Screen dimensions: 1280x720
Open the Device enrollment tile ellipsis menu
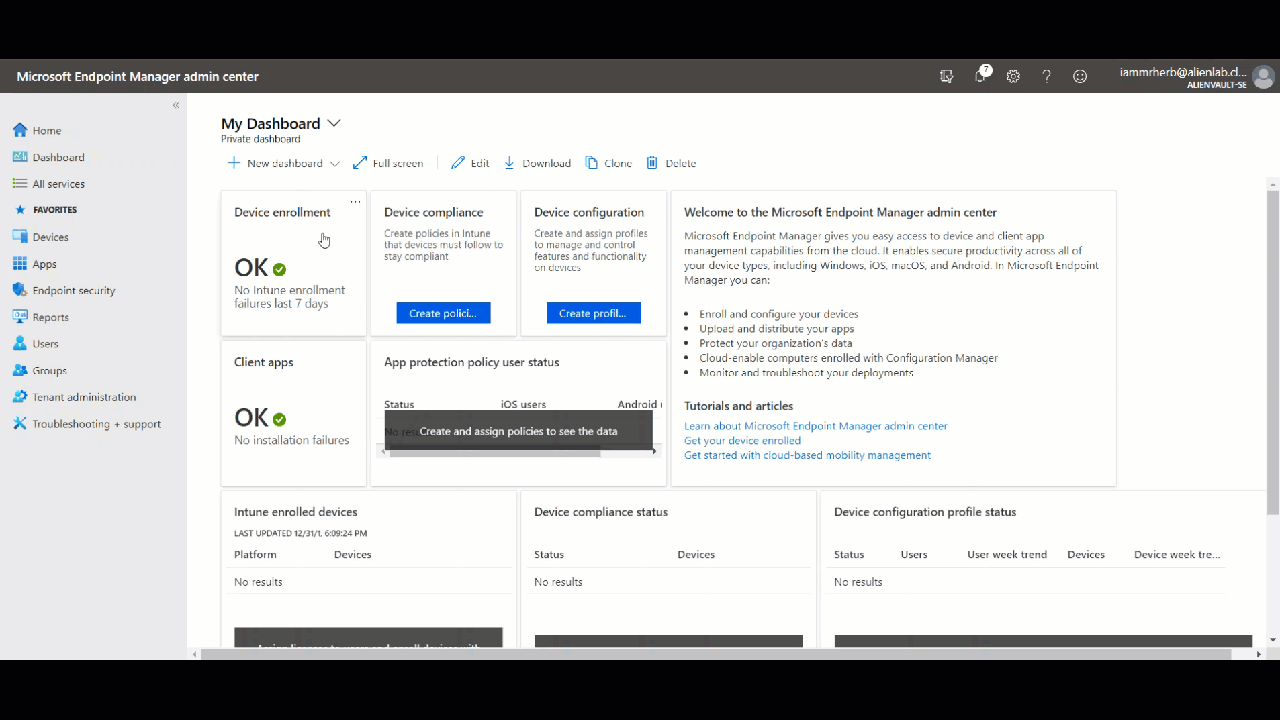(x=355, y=202)
